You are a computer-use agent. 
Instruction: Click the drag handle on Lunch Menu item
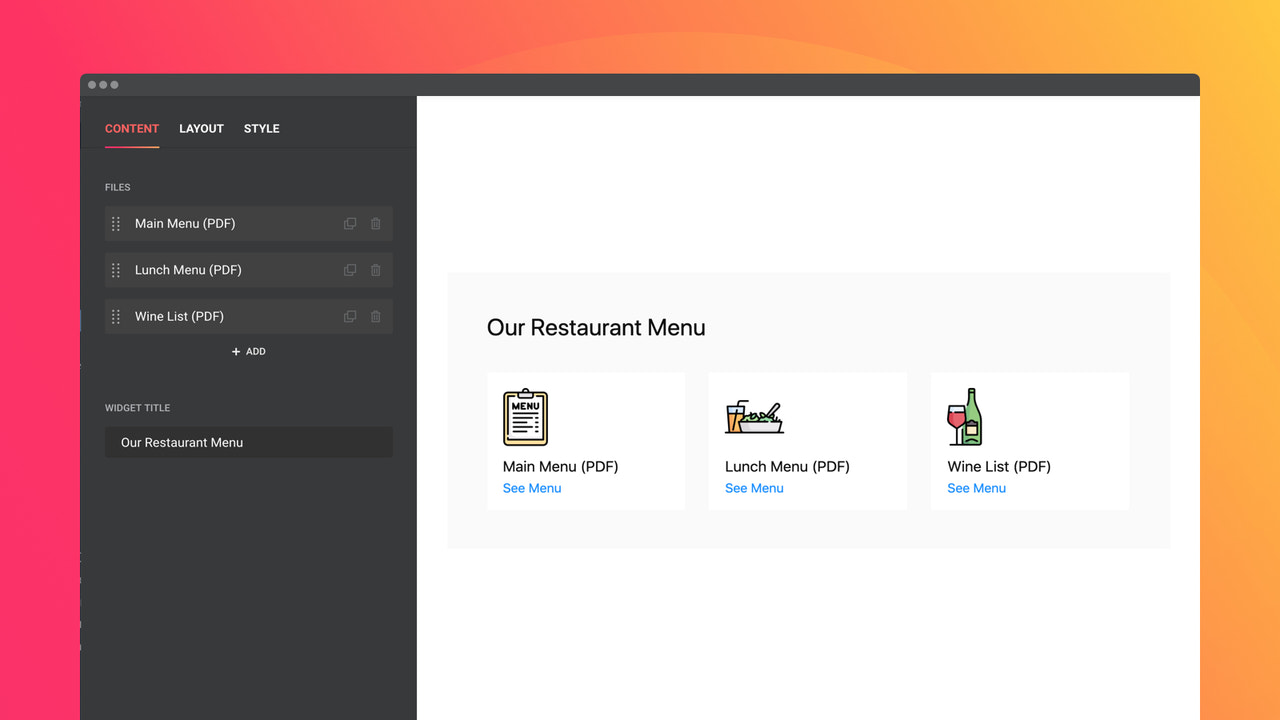point(116,269)
